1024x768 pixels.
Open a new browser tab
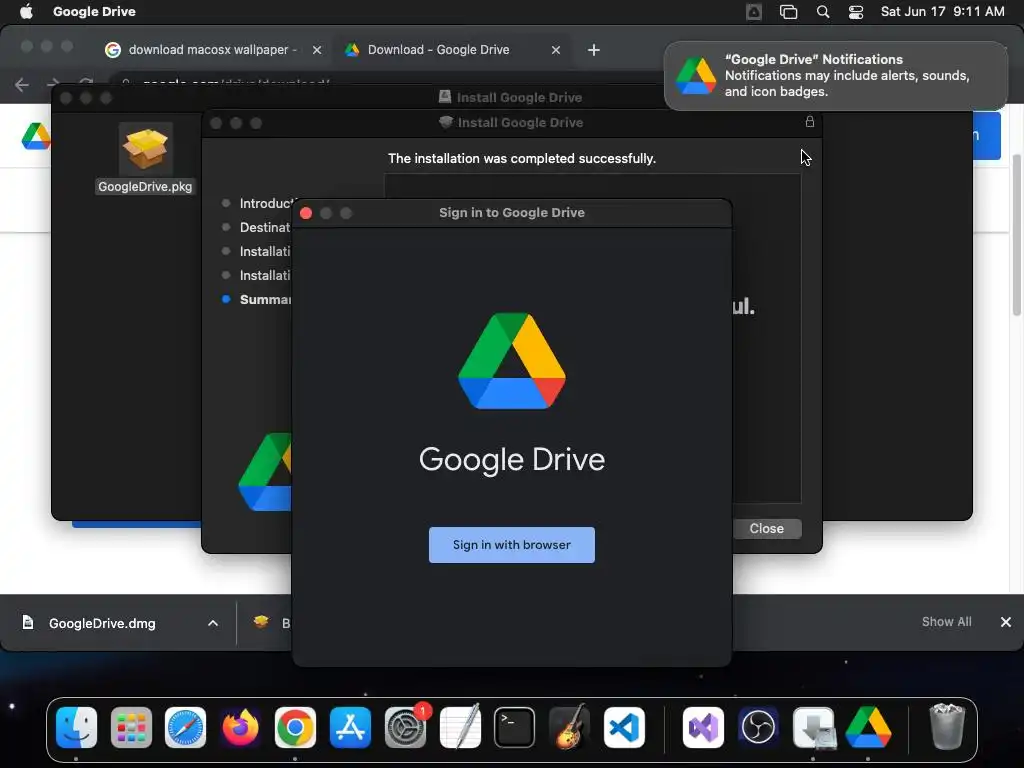tap(593, 50)
